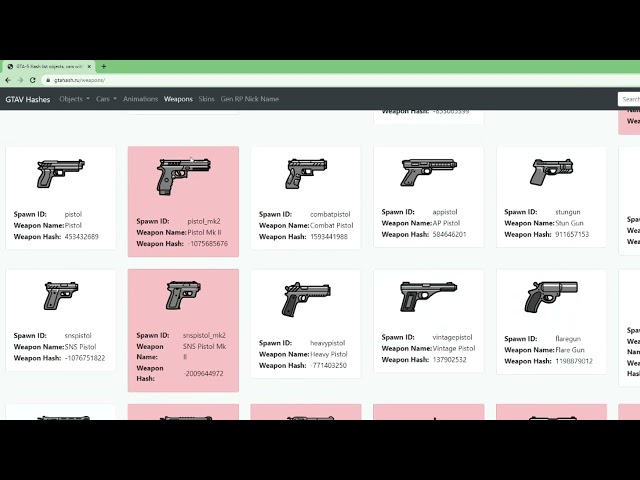Viewport: 640px width, 480px height.
Task: Click the SNS Pistol Mk II image
Action: [x=184, y=295]
